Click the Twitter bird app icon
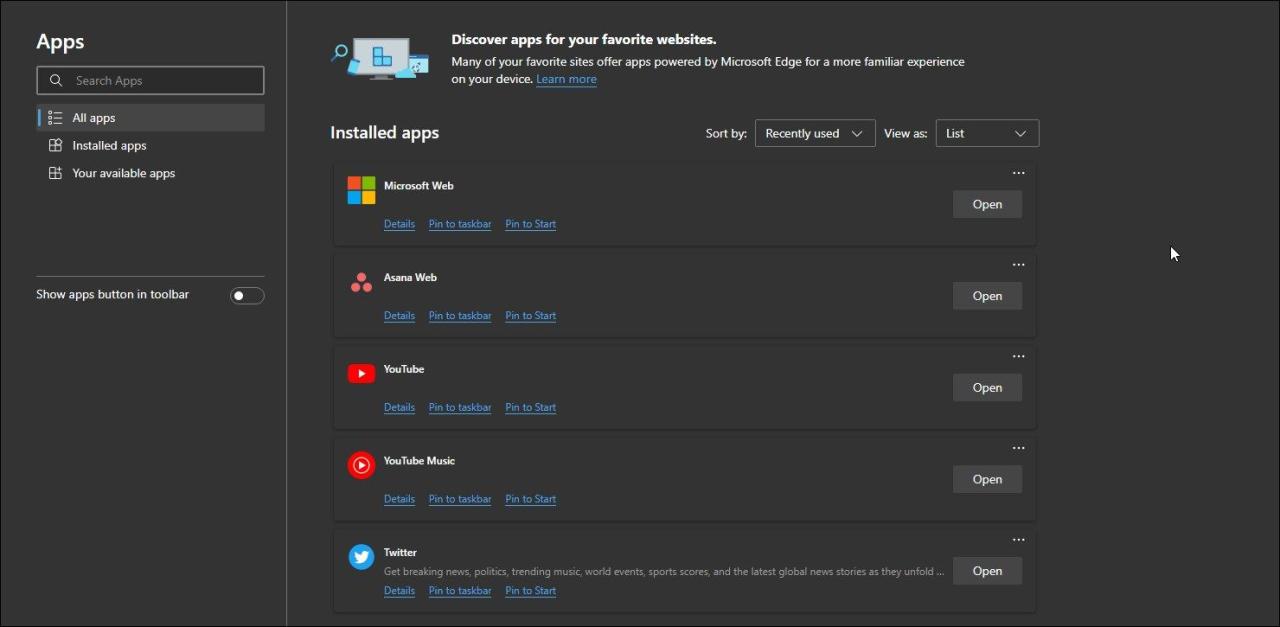This screenshot has width=1280, height=627. click(x=361, y=557)
